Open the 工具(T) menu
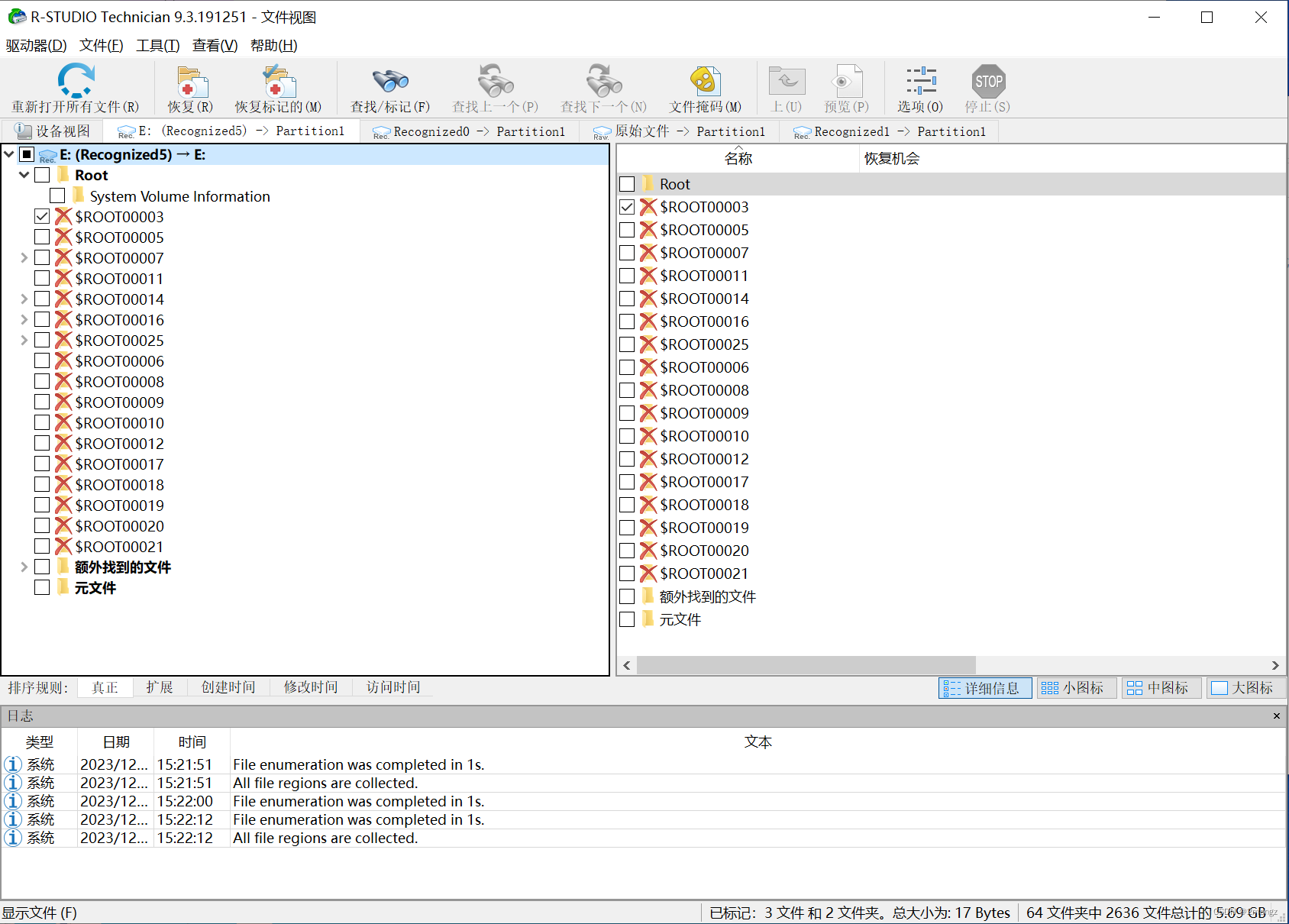Image resolution: width=1289 pixels, height=924 pixels. 158,46
